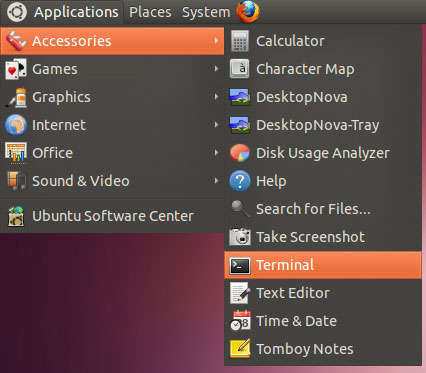Select Search for Files entry
Image resolution: width=426 pixels, height=373 pixels.
[x=323, y=209]
